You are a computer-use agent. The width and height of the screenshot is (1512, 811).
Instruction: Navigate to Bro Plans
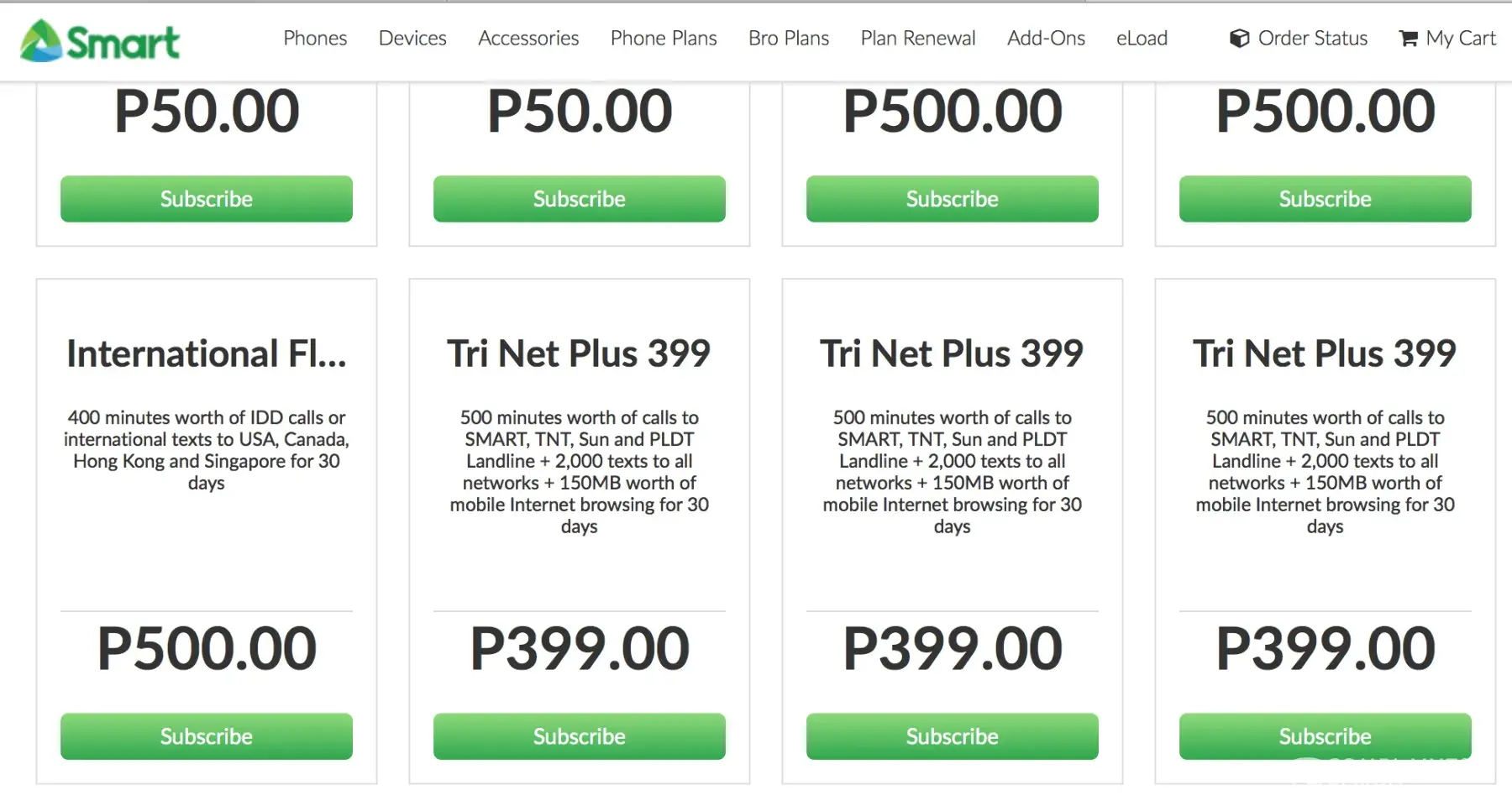pyautogui.click(x=789, y=39)
